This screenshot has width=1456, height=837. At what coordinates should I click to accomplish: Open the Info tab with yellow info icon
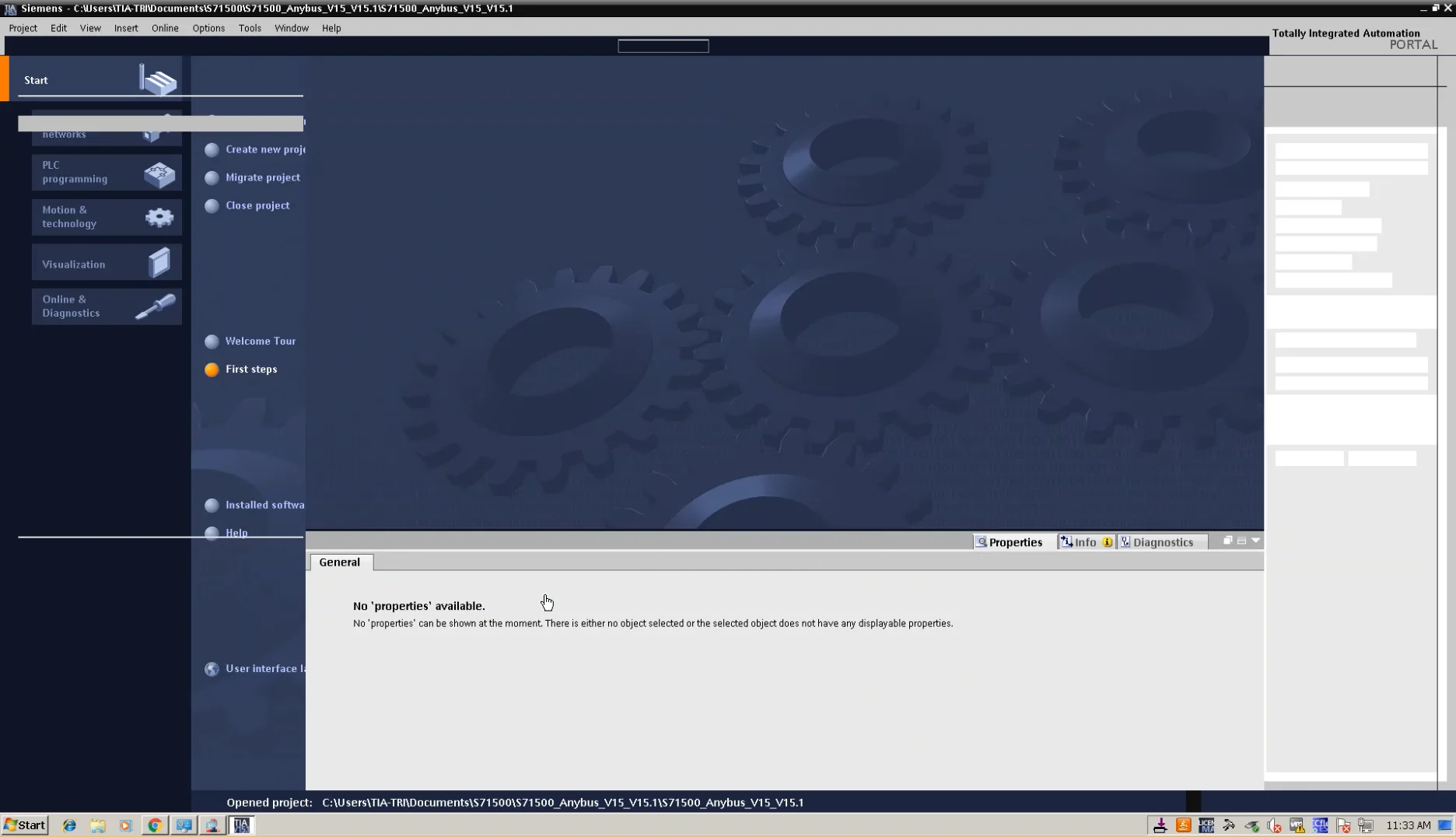1084,541
